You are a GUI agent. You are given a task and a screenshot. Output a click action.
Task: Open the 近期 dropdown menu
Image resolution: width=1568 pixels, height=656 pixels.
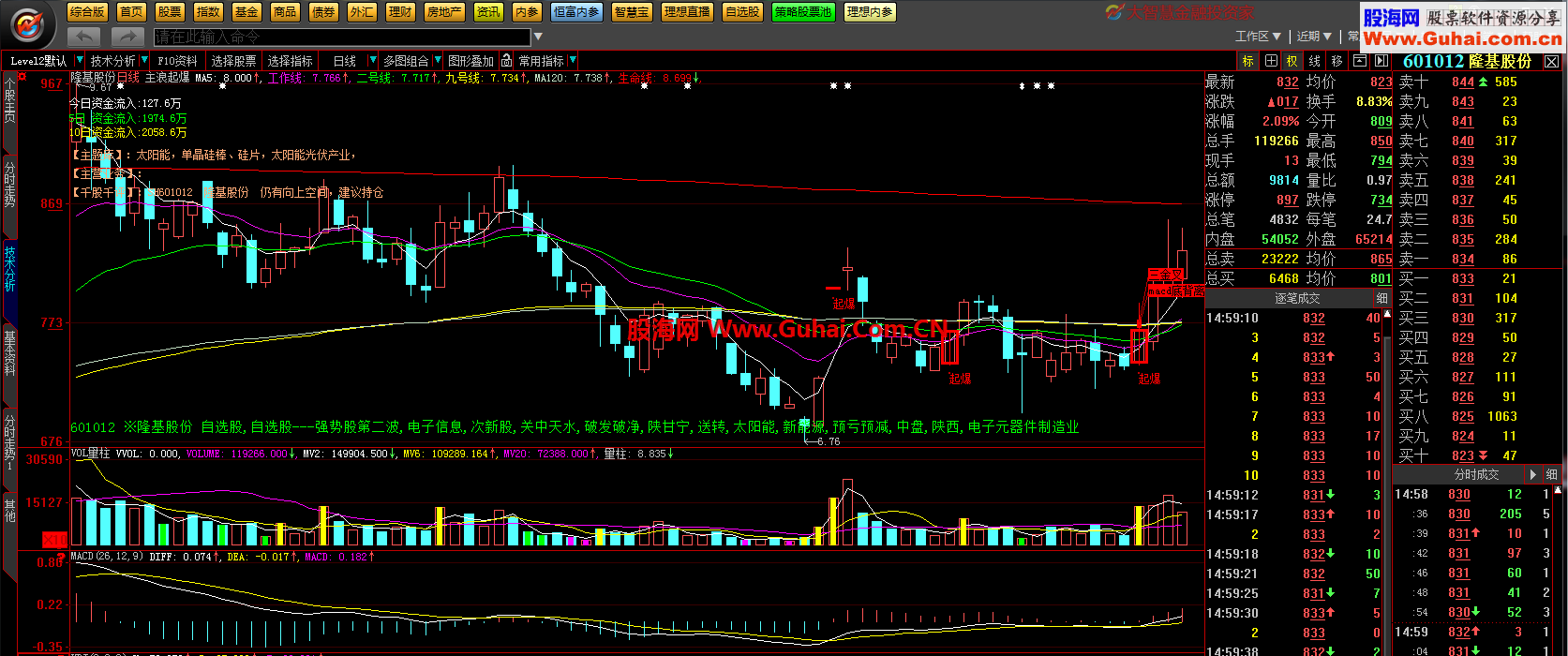[1314, 36]
